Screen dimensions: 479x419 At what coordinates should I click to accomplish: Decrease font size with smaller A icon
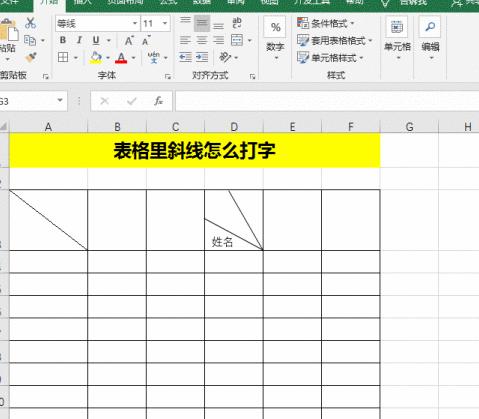coord(146,41)
